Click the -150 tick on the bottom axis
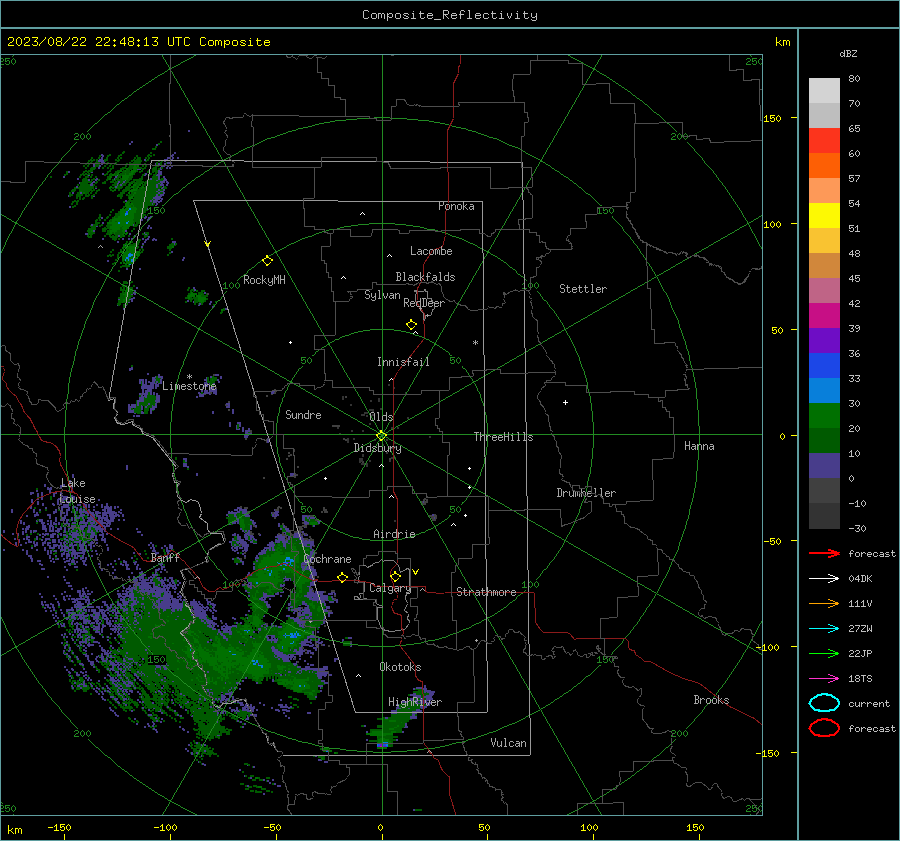 click(x=59, y=827)
